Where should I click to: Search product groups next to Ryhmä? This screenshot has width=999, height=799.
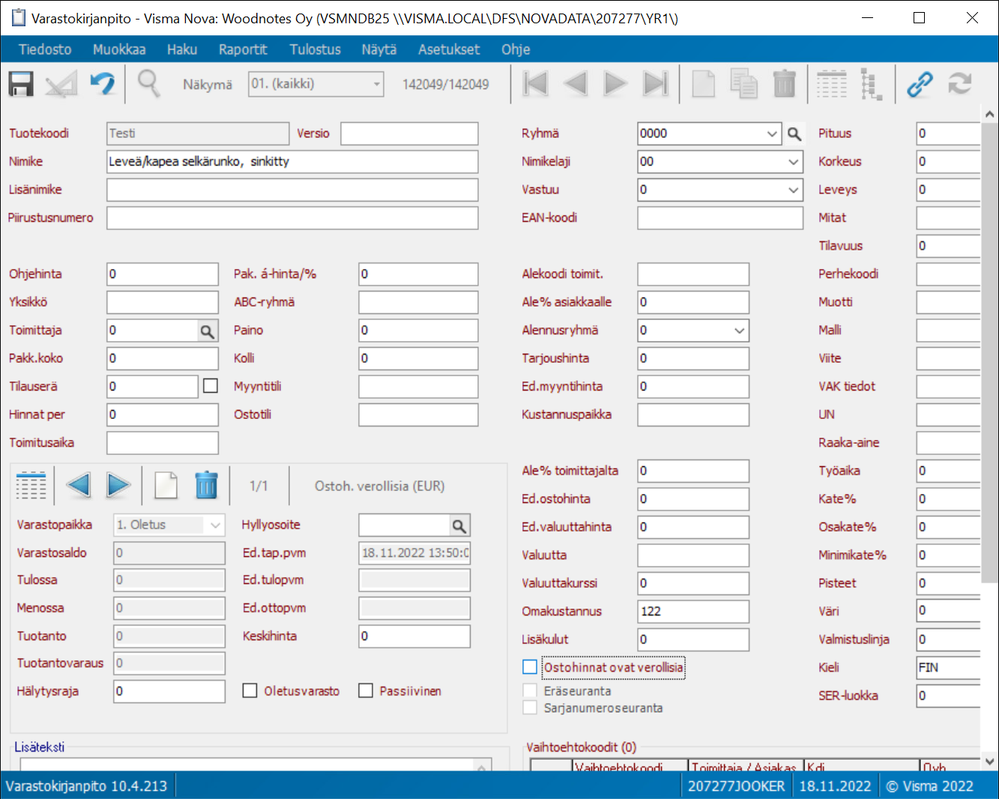click(794, 134)
